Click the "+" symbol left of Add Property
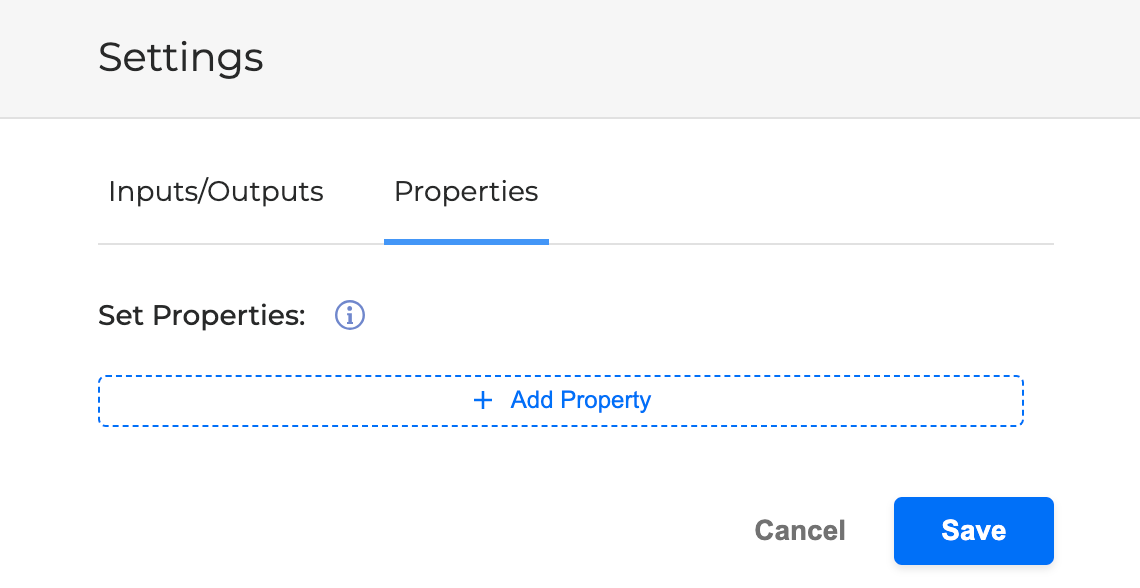Viewport: 1140px width, 588px height. (483, 401)
